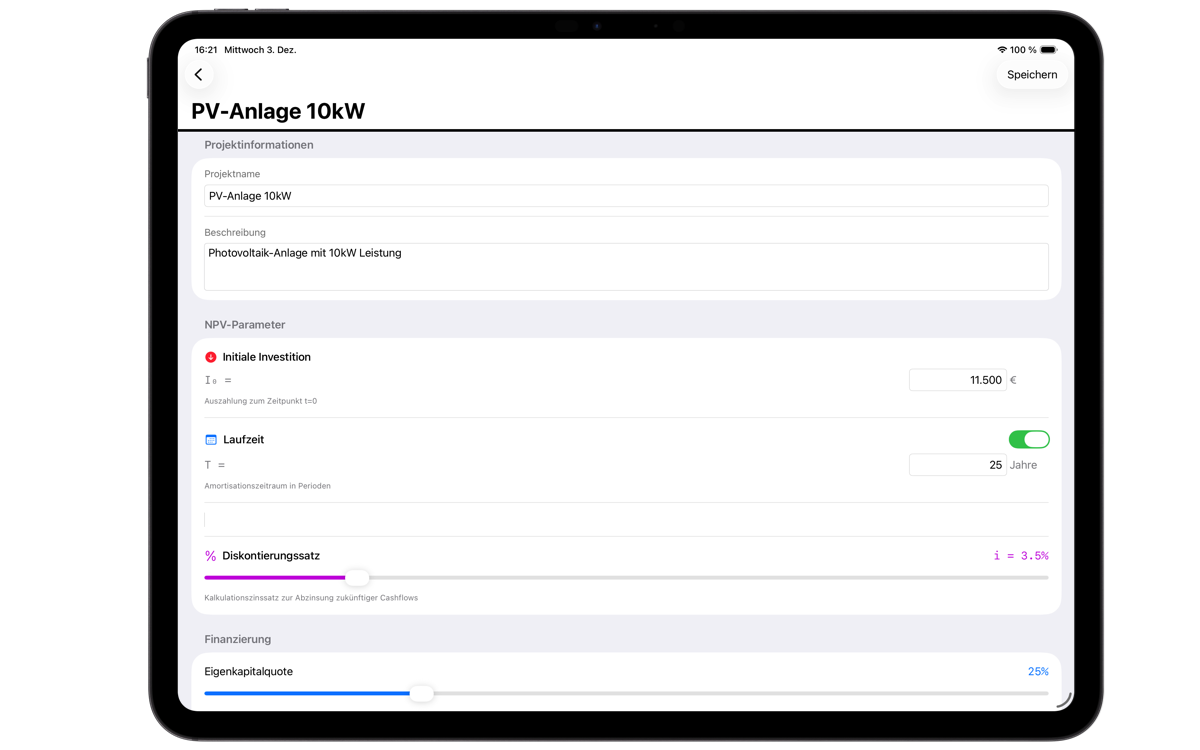Click the pink percent icon for Diskontierungssatz
This screenshot has height=750, width=1200.
(210, 555)
